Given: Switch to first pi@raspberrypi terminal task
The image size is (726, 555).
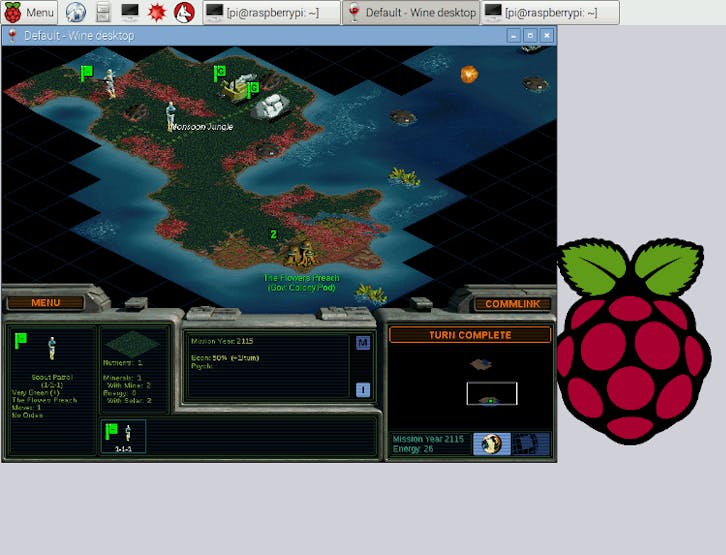Looking at the screenshot, I should point(271,12).
